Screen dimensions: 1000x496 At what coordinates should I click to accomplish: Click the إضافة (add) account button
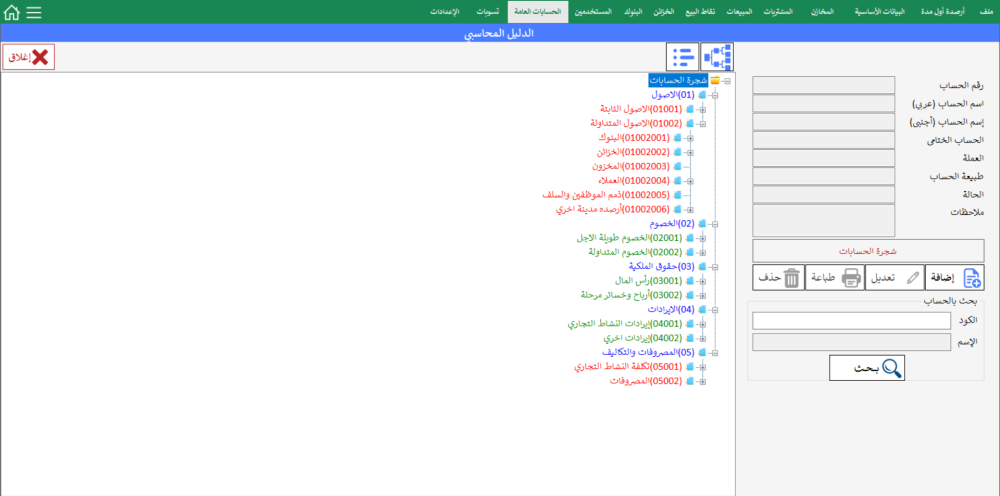point(955,278)
